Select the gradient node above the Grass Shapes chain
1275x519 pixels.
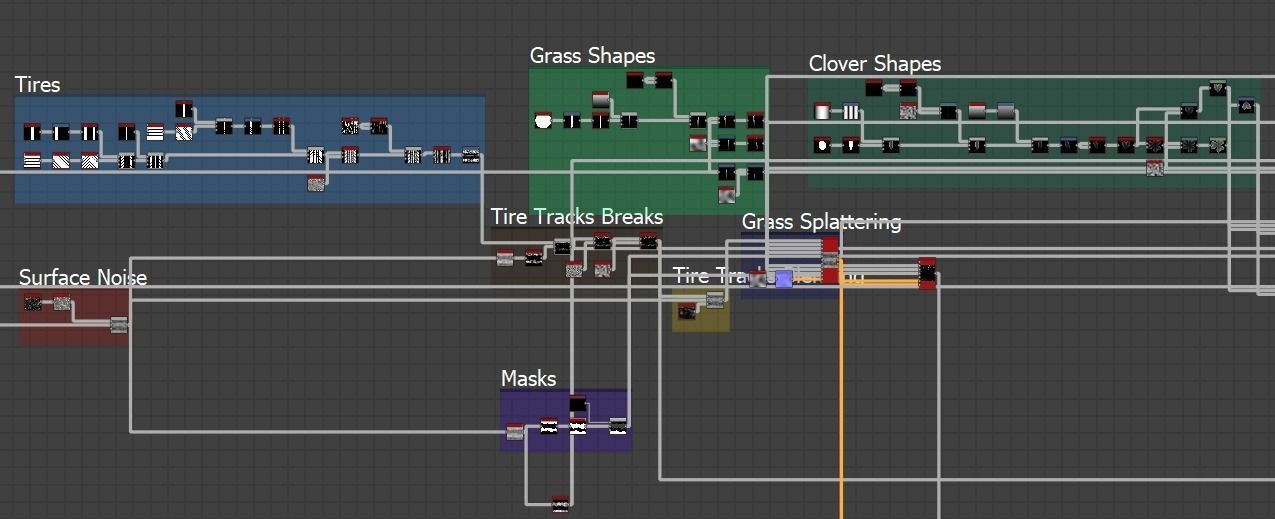pos(600,100)
